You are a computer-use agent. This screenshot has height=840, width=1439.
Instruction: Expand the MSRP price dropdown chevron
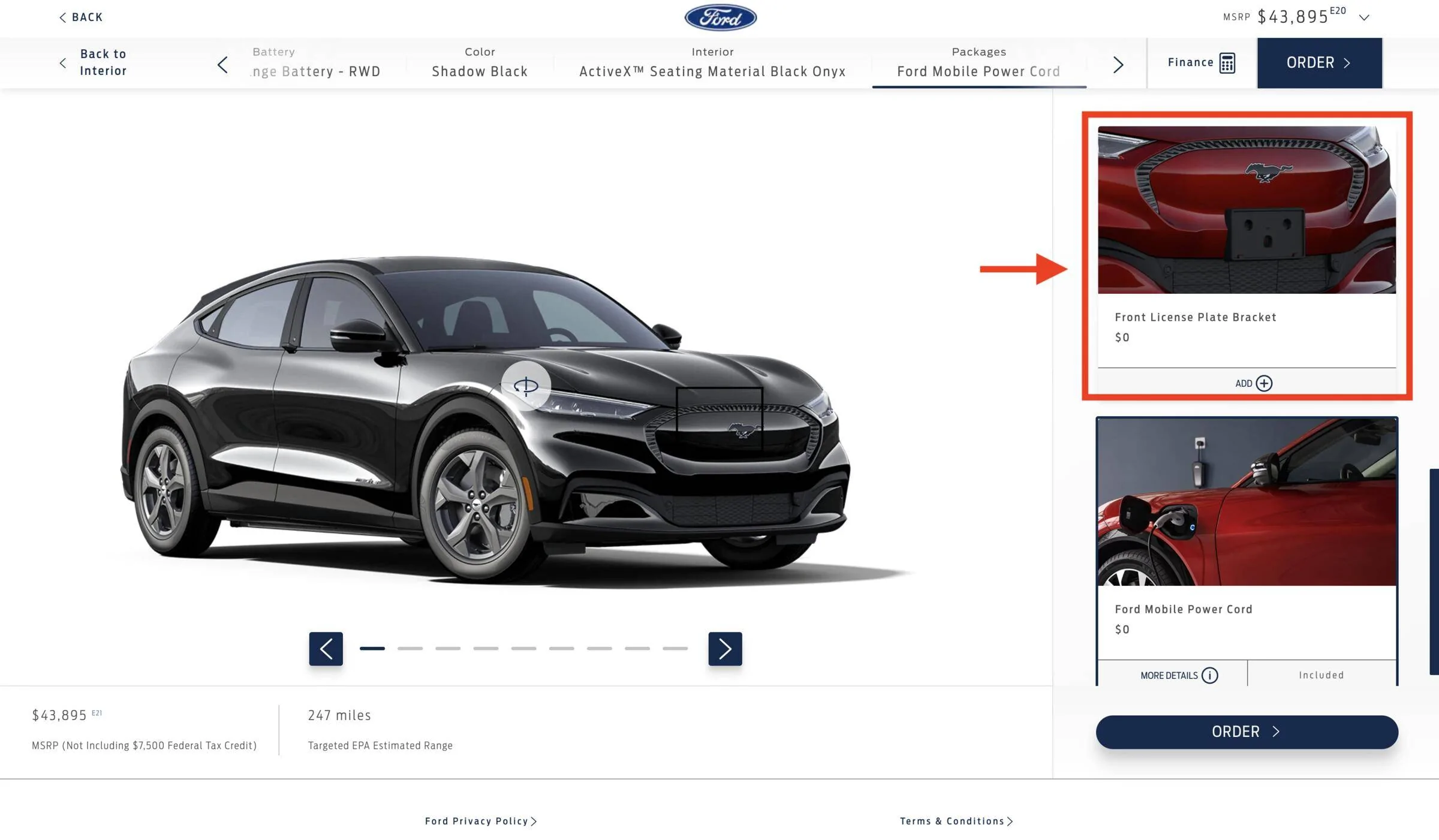pos(1364,17)
